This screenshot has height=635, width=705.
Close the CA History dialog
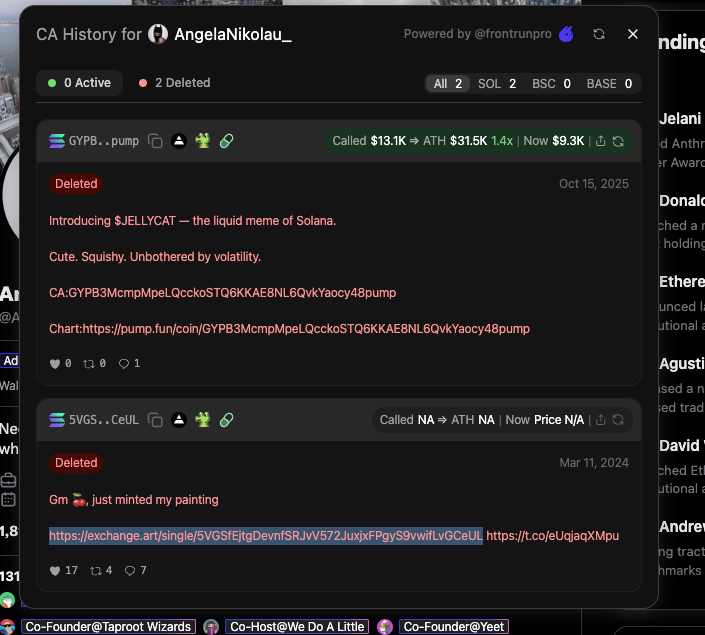[633, 34]
